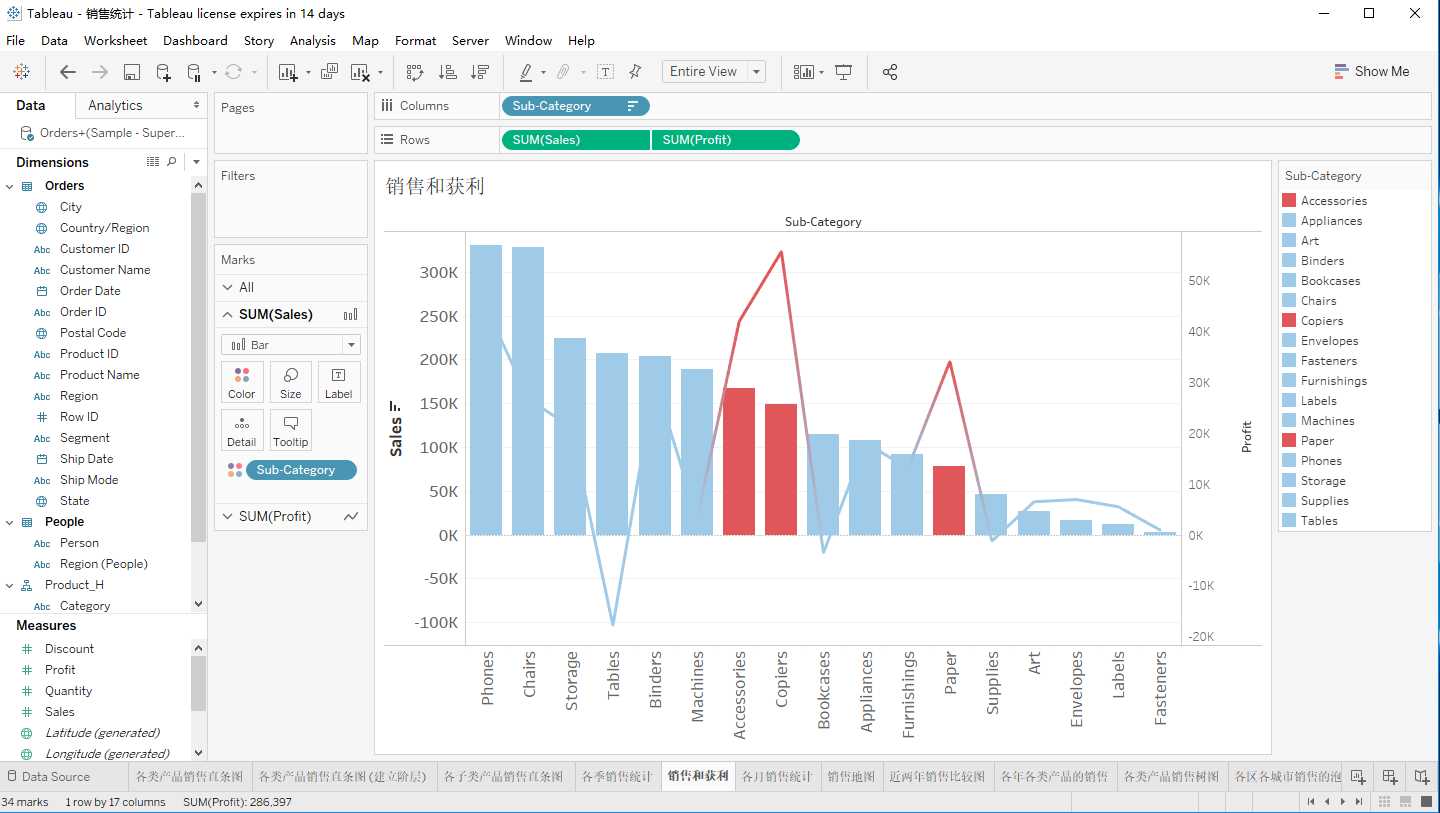The image size is (1440, 813).
Task: Click the Paper legend swatch
Action: point(1289,441)
